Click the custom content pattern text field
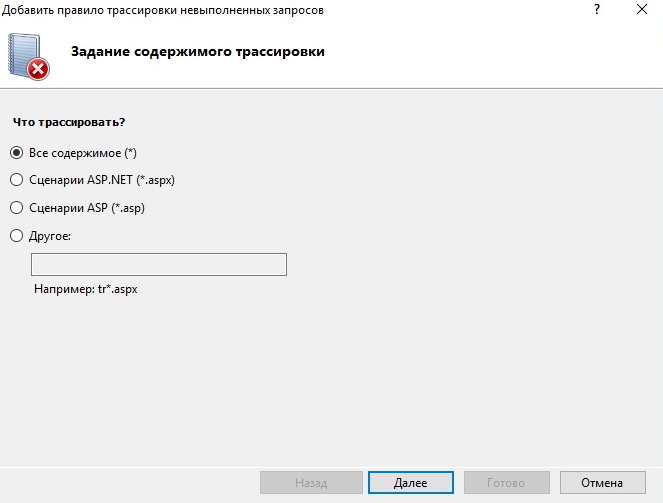The image size is (663, 503). (x=159, y=265)
